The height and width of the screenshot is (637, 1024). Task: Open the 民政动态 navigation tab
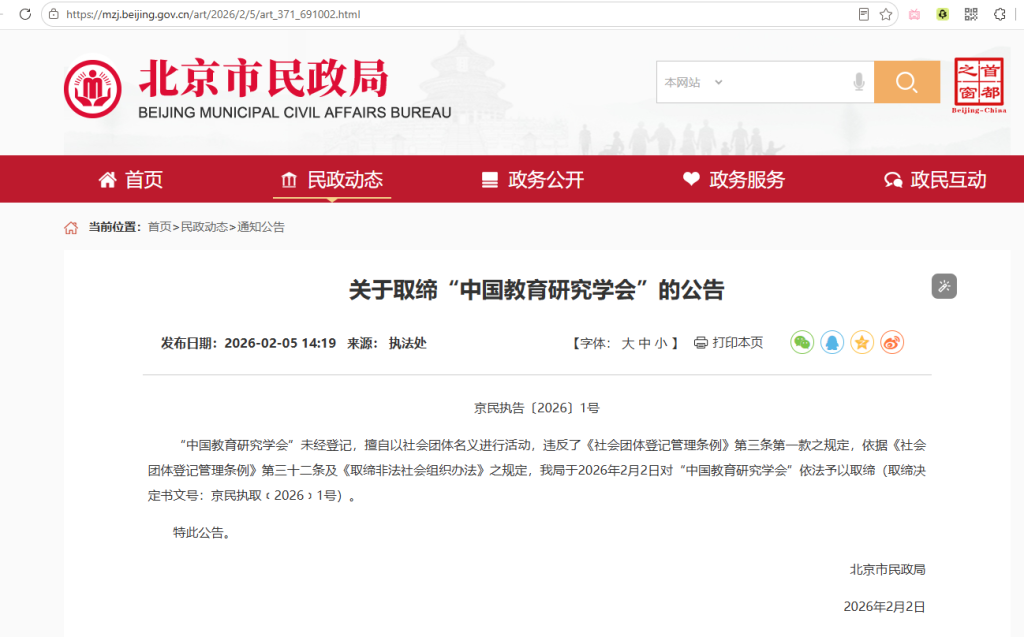(332, 180)
